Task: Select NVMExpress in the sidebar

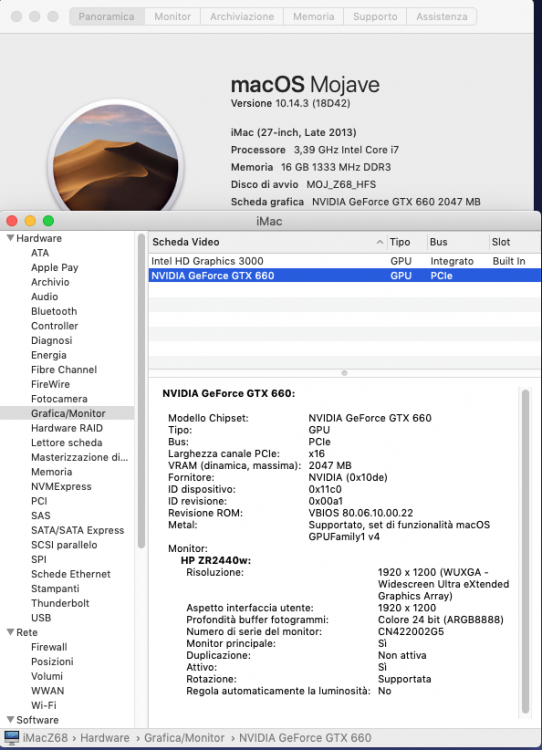Action: 61,486
